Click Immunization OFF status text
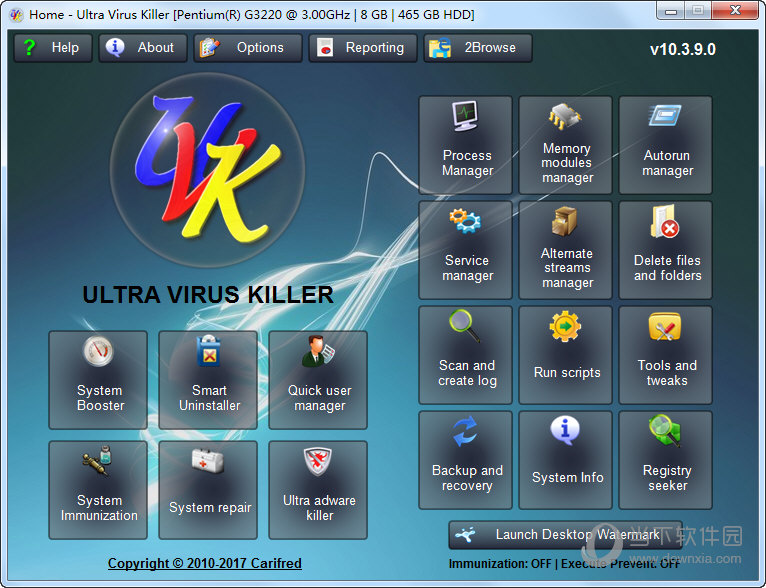766x588 pixels. click(500, 564)
